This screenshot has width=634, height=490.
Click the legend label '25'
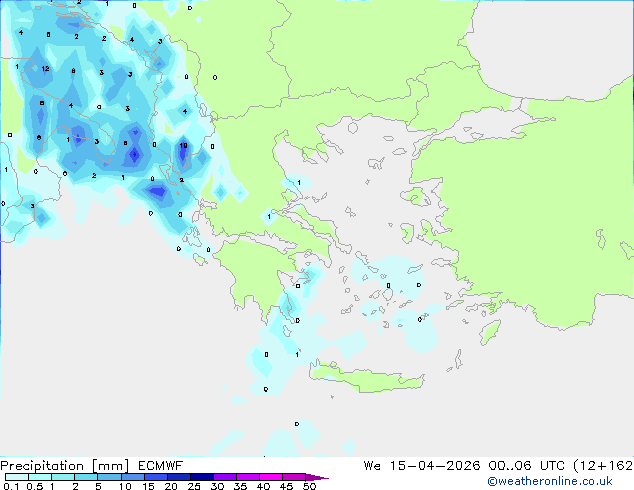(x=194, y=486)
